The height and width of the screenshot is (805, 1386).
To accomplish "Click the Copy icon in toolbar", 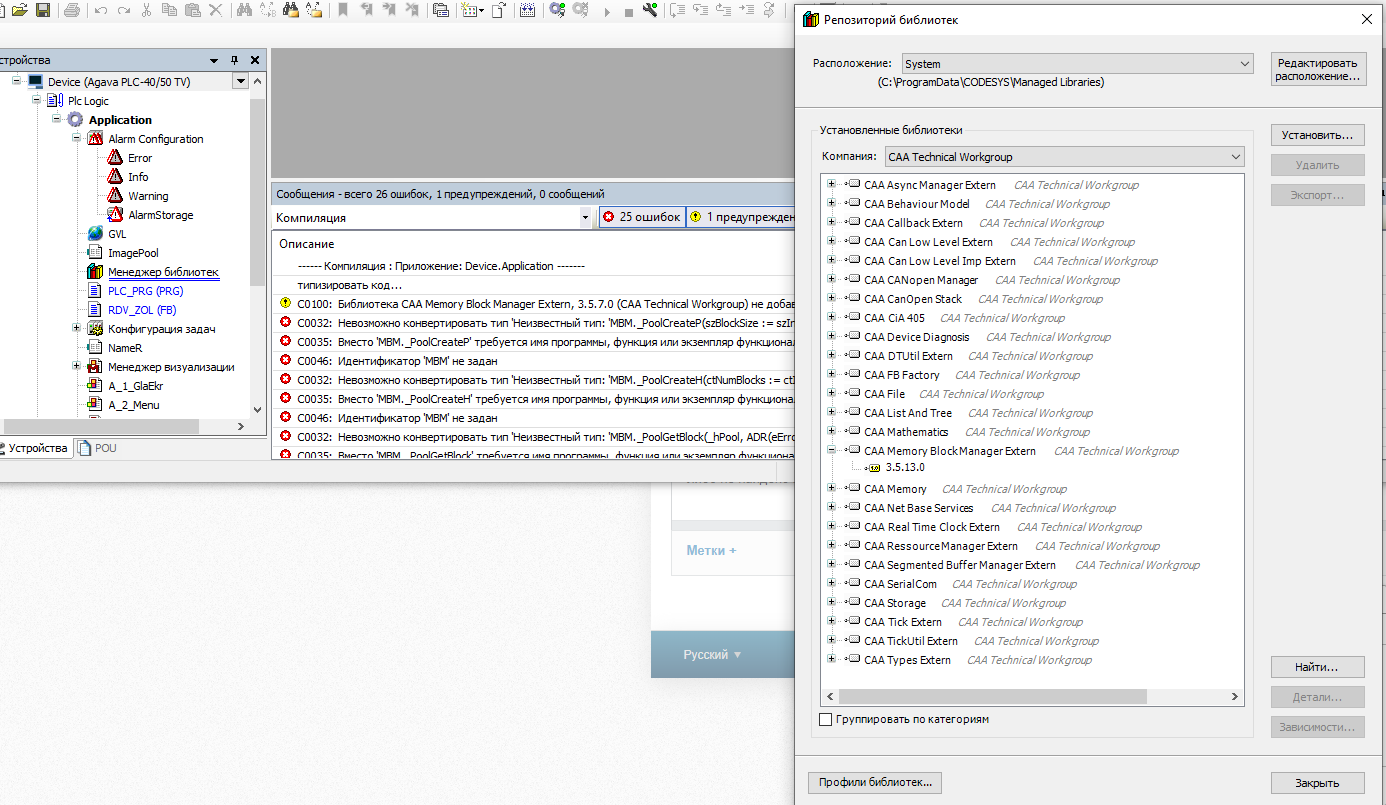I will (x=169, y=10).
